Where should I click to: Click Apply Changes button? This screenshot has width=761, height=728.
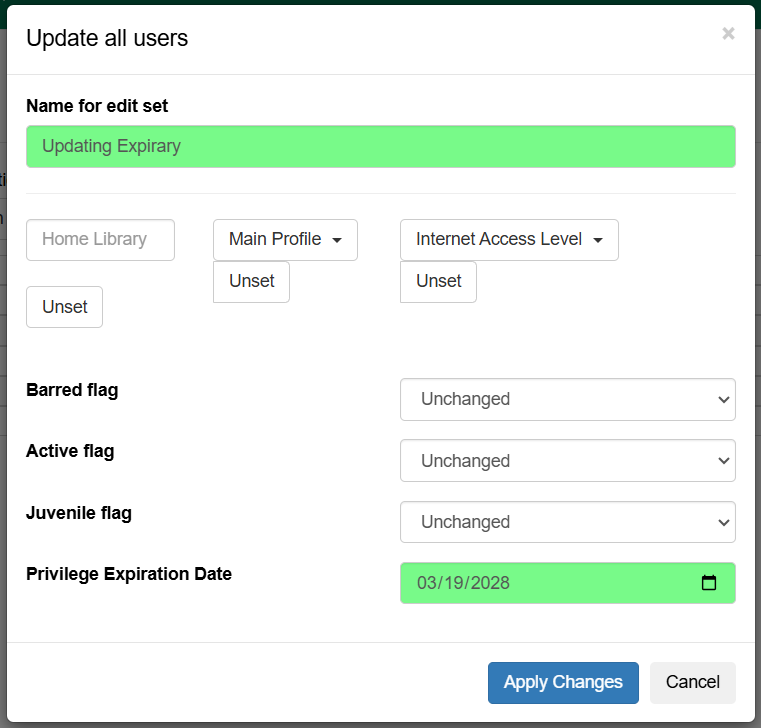pyautogui.click(x=563, y=682)
